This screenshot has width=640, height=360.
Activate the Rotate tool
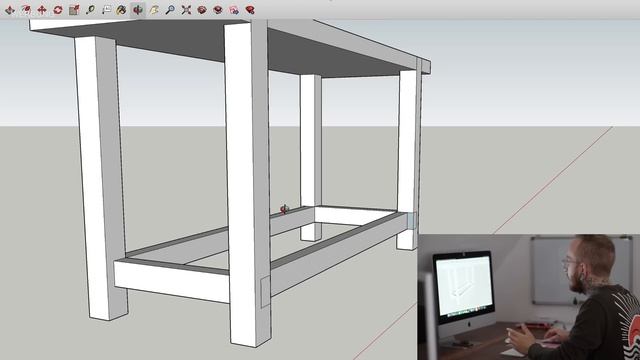click(x=58, y=10)
